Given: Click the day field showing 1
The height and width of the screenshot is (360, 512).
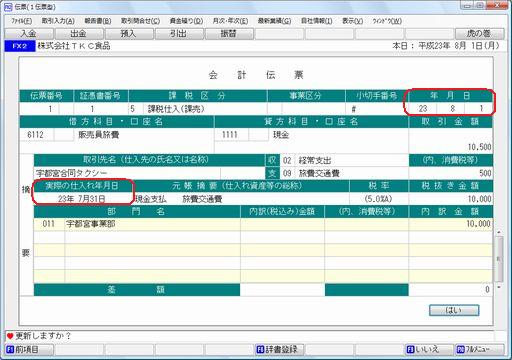Looking at the screenshot, I should 479,109.
